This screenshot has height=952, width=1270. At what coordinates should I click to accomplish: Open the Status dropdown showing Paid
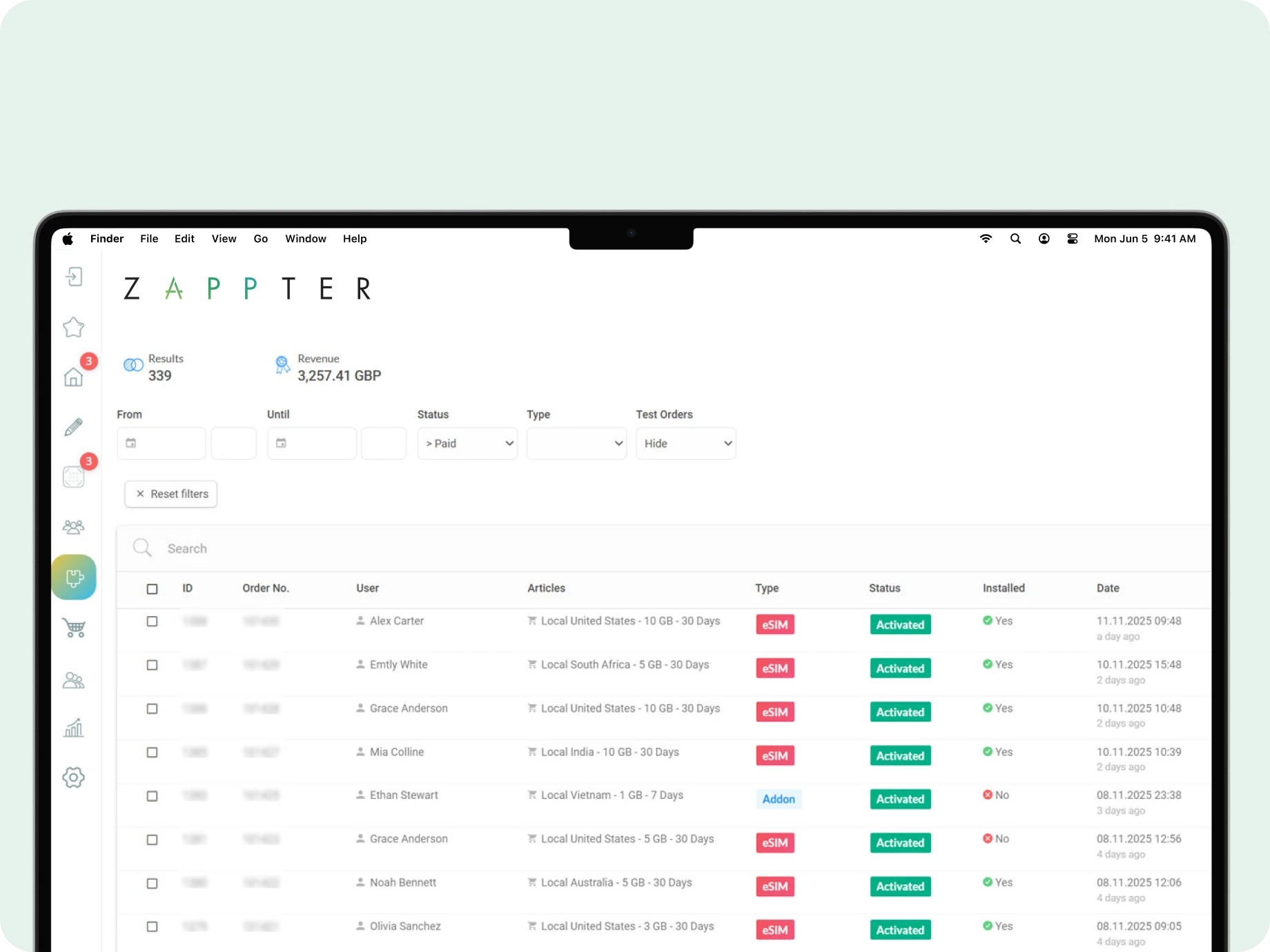[467, 444]
